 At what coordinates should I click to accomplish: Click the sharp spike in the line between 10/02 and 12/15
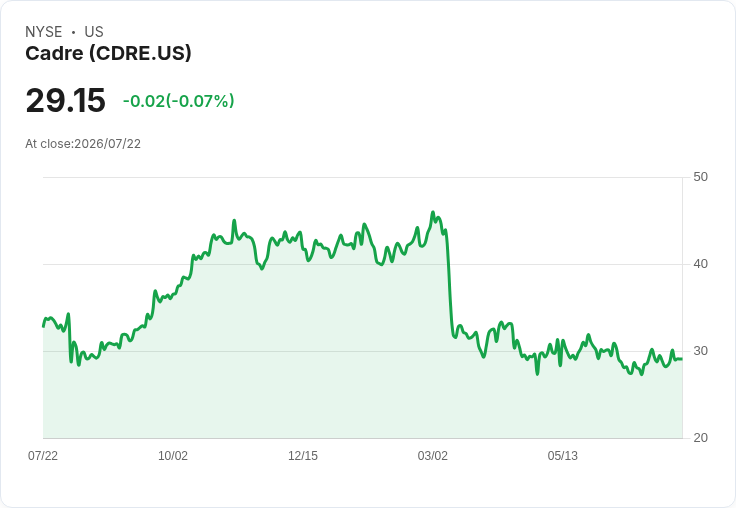[x=234, y=220]
